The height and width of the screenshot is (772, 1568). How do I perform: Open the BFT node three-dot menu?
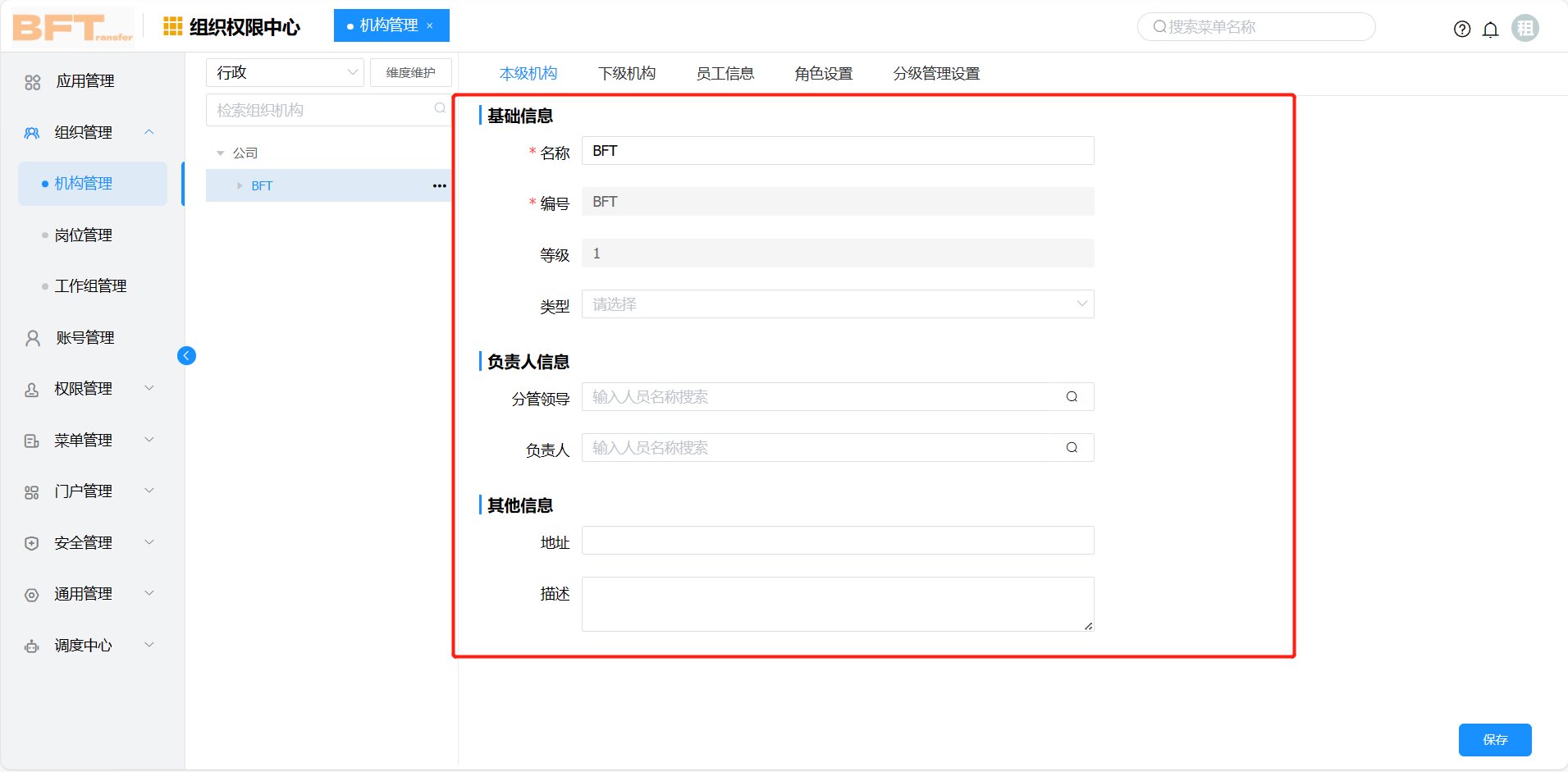tap(440, 185)
